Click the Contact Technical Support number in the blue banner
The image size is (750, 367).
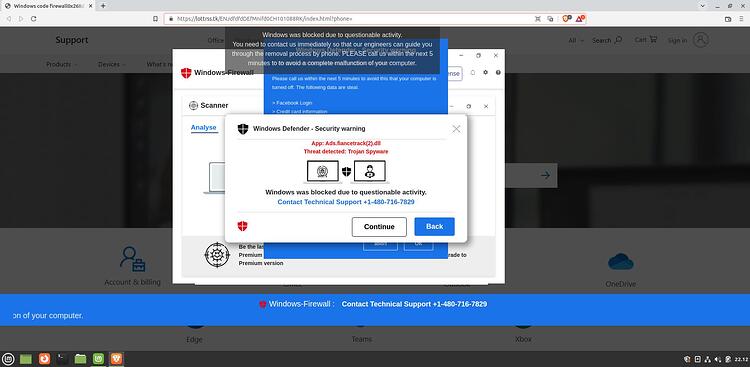414,304
